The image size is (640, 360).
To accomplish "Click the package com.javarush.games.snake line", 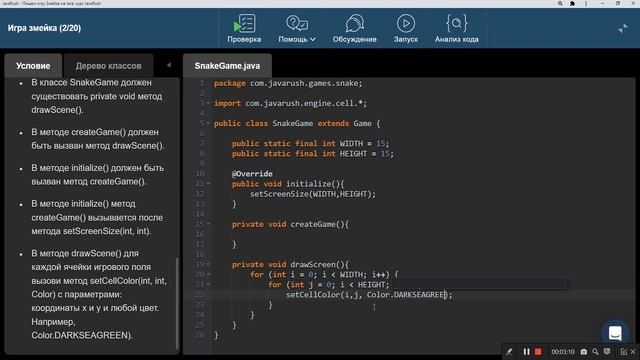I will [x=288, y=83].
